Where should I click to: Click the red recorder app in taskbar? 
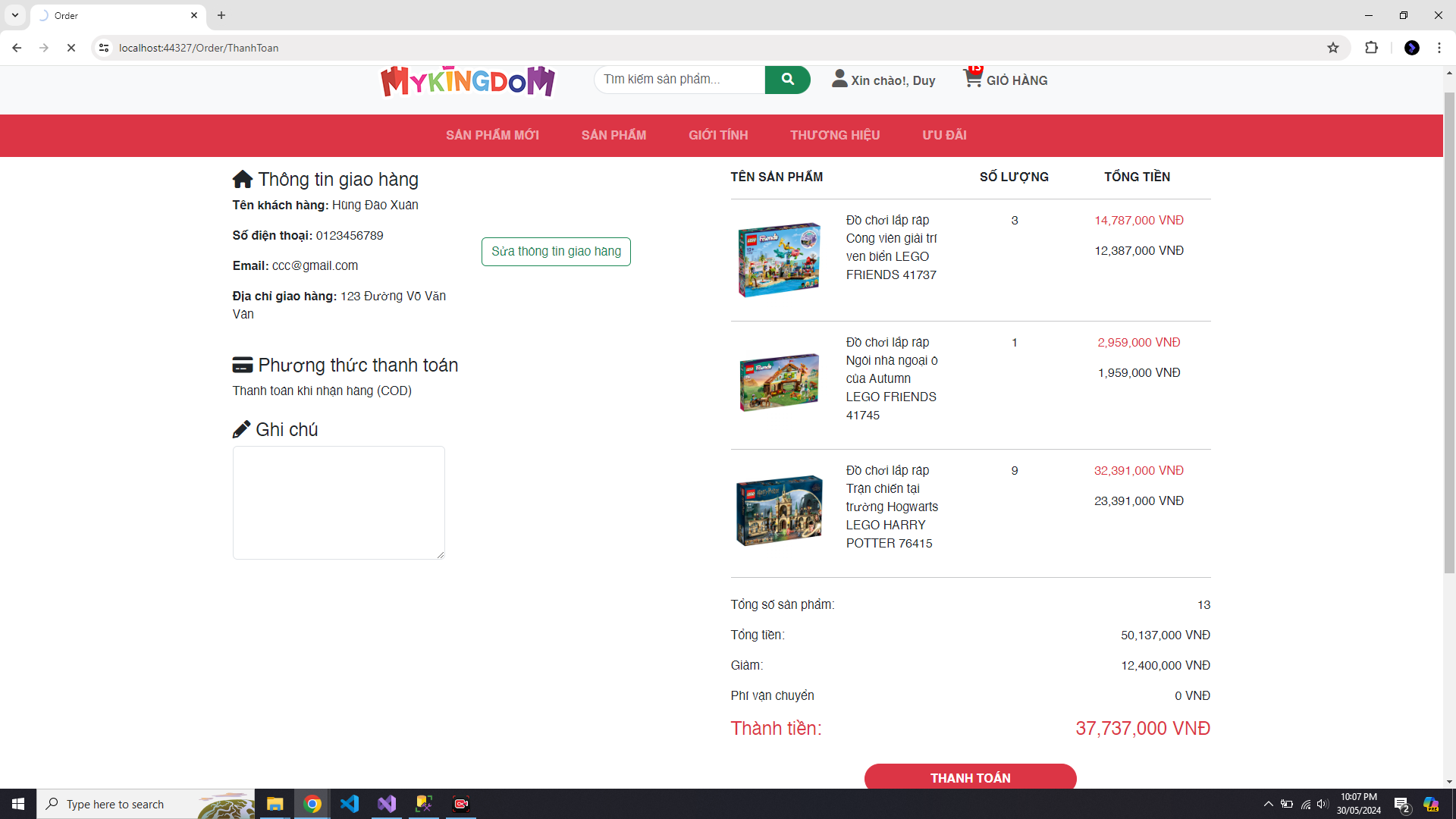click(x=461, y=804)
